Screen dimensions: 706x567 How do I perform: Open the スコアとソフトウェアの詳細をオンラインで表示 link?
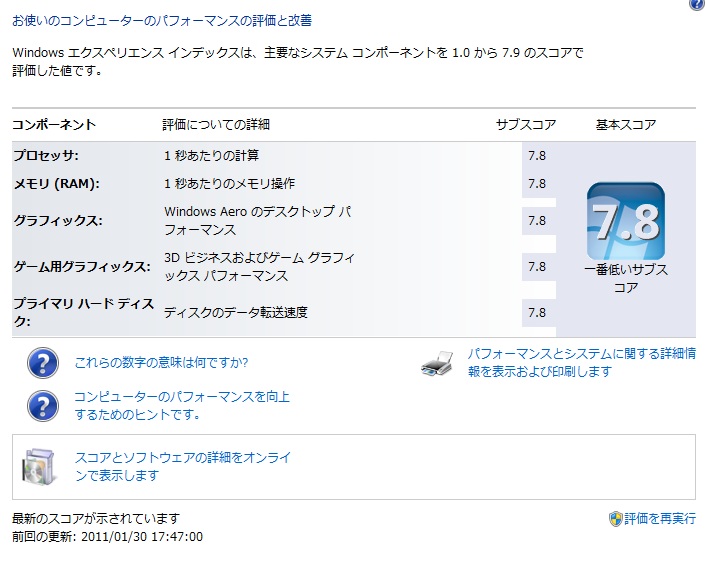183,467
